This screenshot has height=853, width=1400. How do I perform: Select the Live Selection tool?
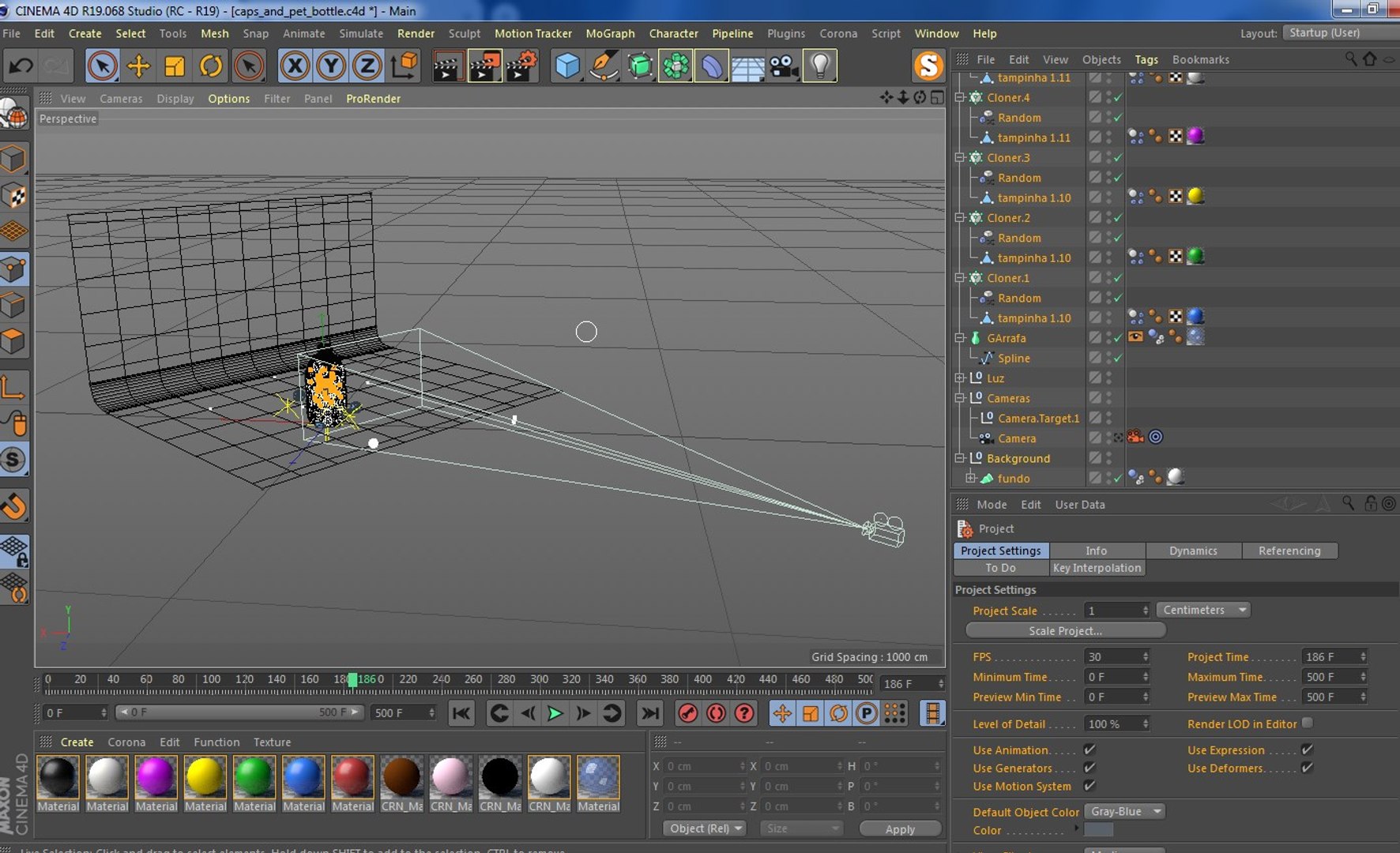pos(102,66)
